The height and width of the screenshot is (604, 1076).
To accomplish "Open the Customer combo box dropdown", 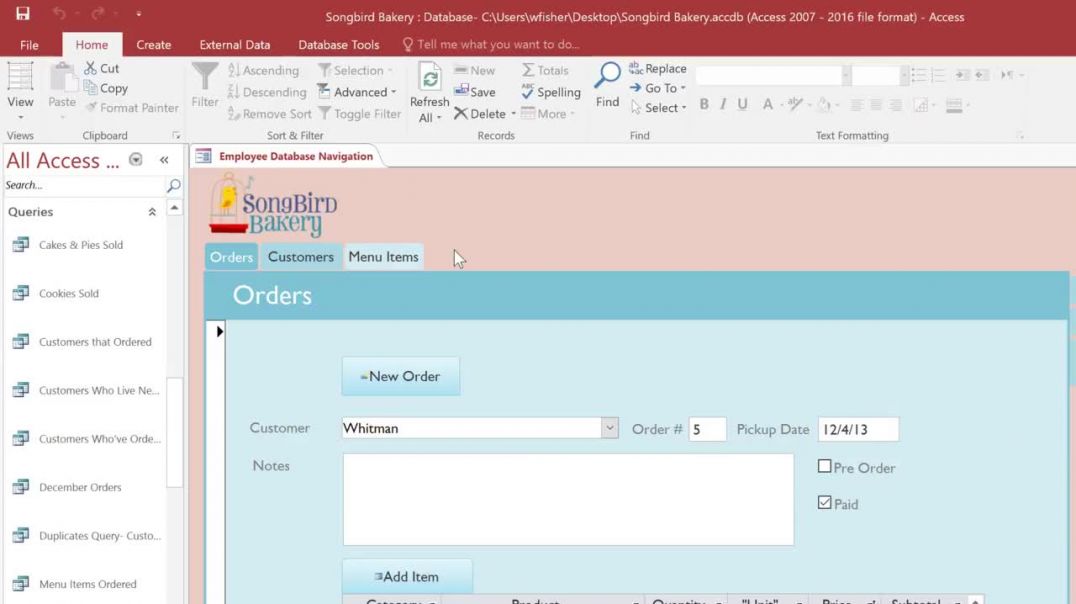I will 609,428.
